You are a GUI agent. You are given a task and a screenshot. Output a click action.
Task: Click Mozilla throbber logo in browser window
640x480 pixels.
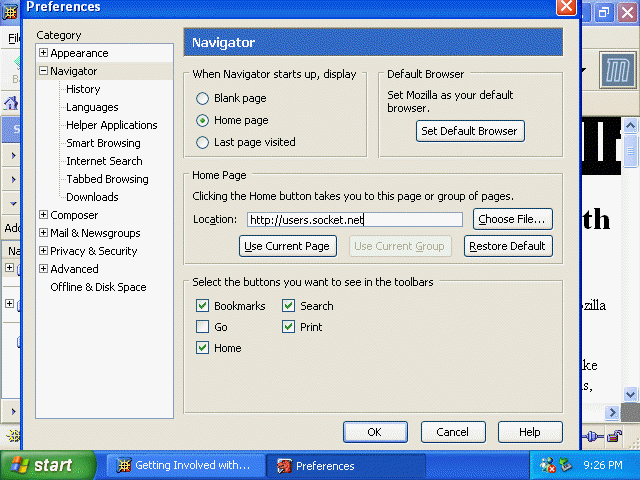tap(618, 71)
